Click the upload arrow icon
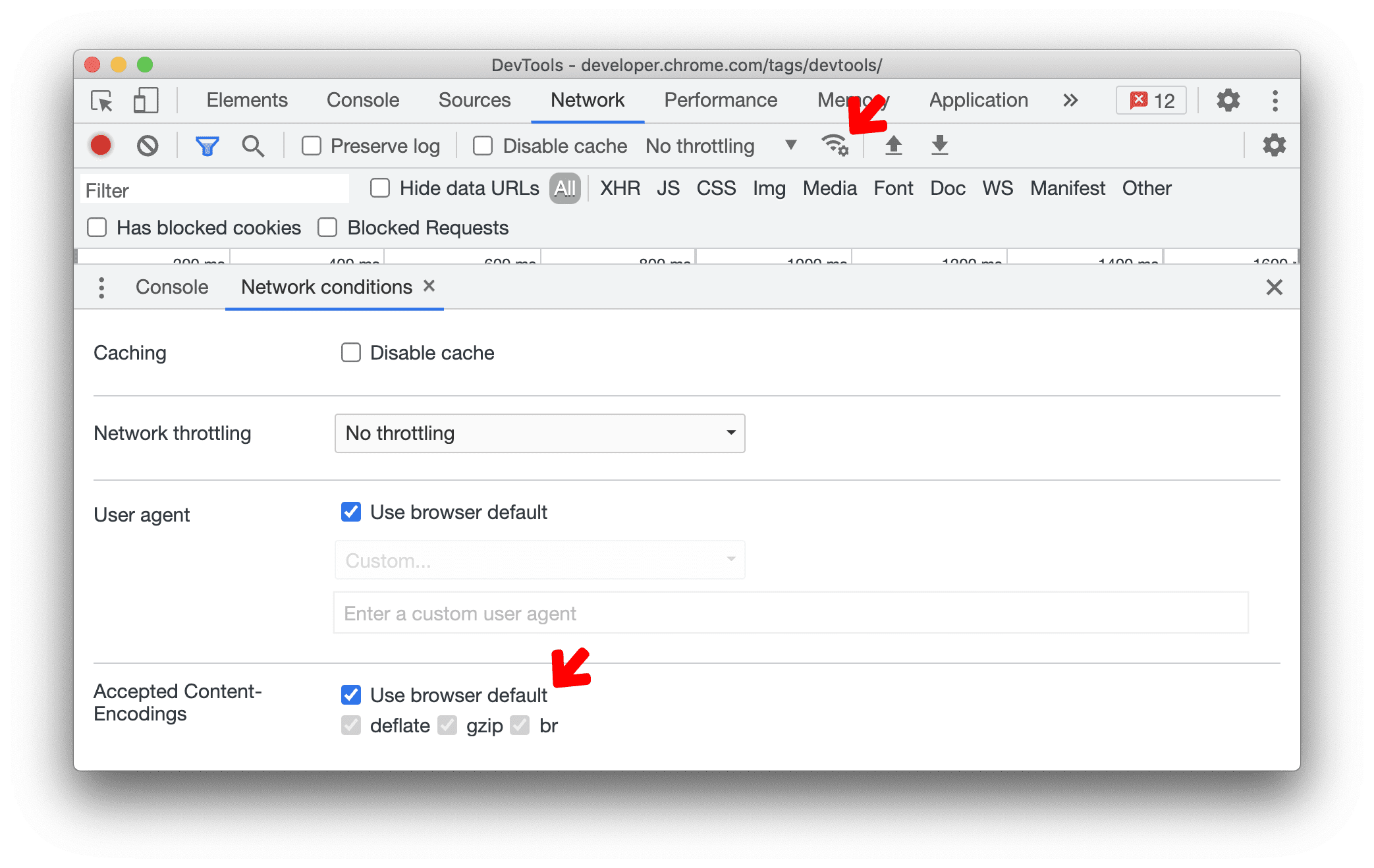Screen dimensions: 1374x868 [x=894, y=147]
